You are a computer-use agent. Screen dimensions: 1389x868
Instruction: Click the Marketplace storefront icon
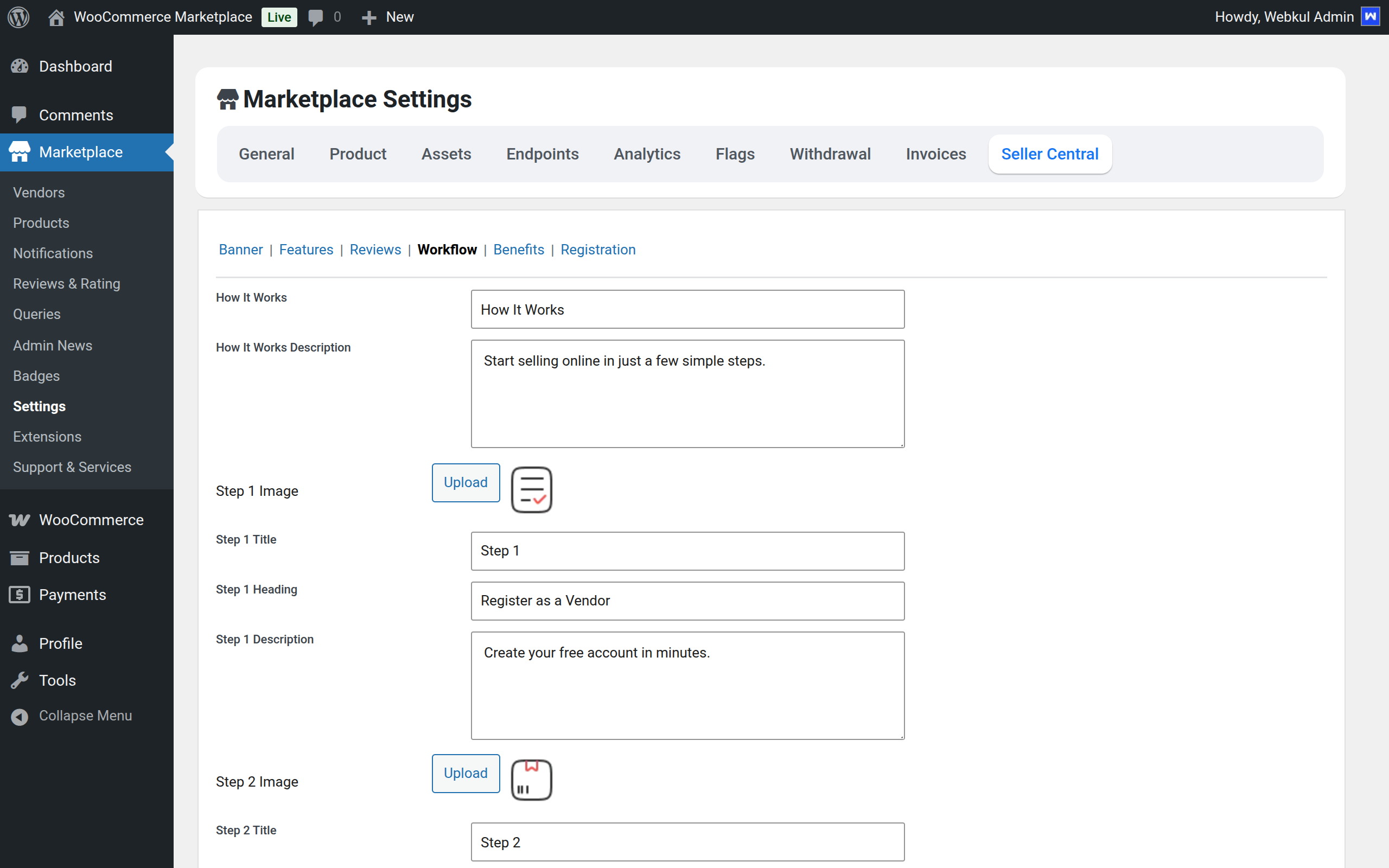click(x=20, y=151)
